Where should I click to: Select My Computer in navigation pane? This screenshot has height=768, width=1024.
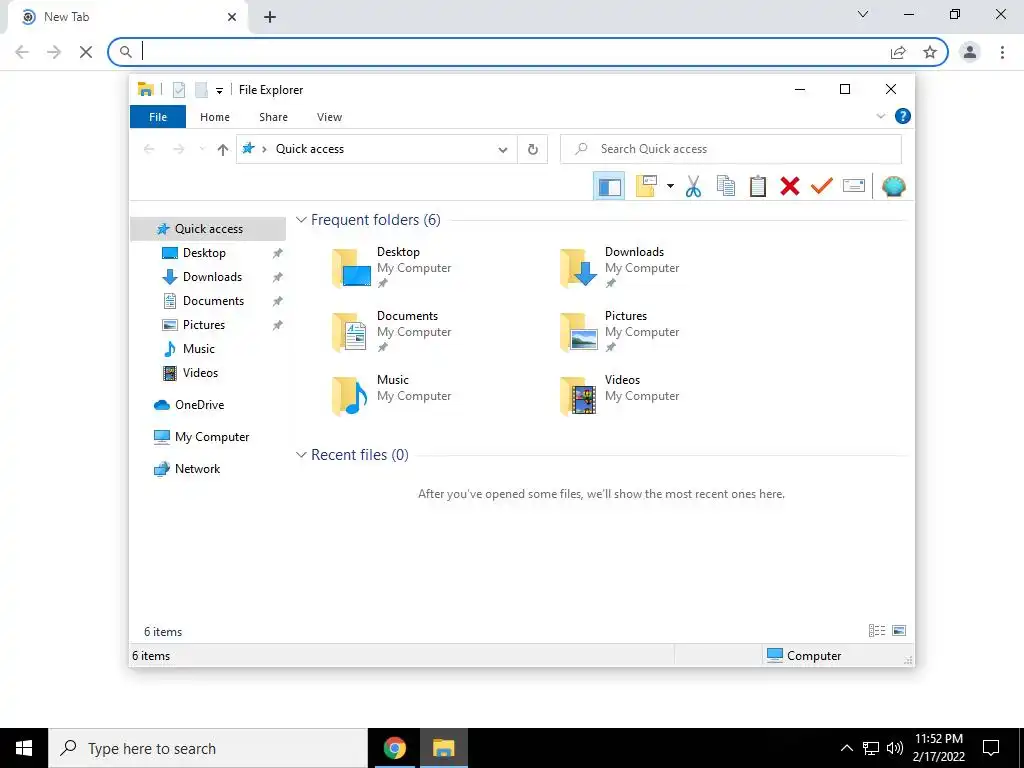[x=212, y=437]
